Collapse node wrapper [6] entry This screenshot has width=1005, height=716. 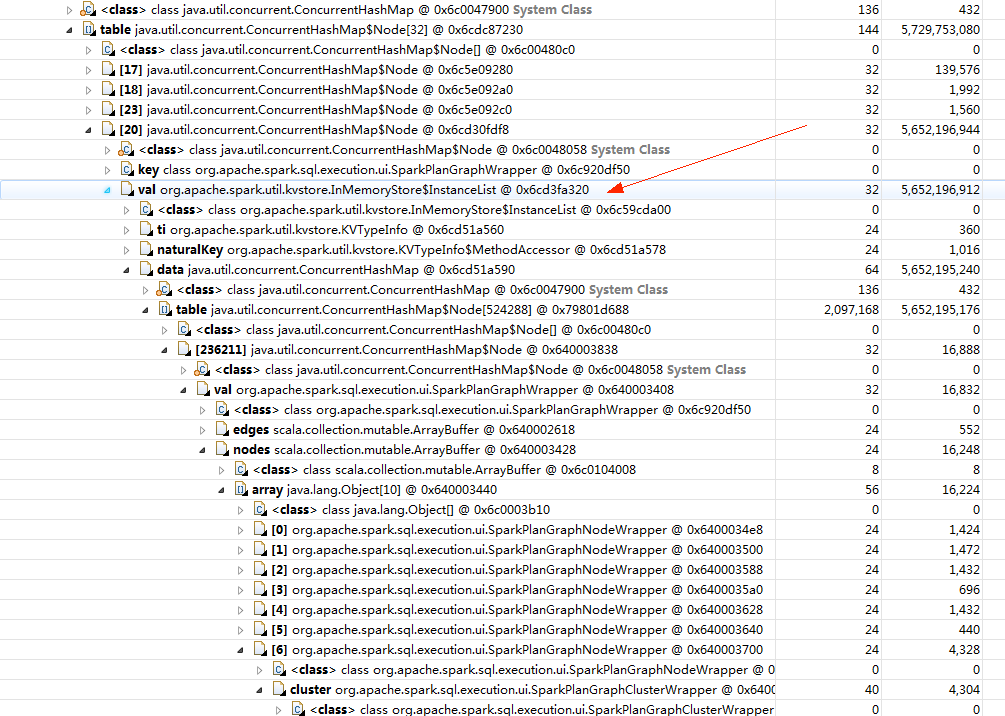pos(240,650)
